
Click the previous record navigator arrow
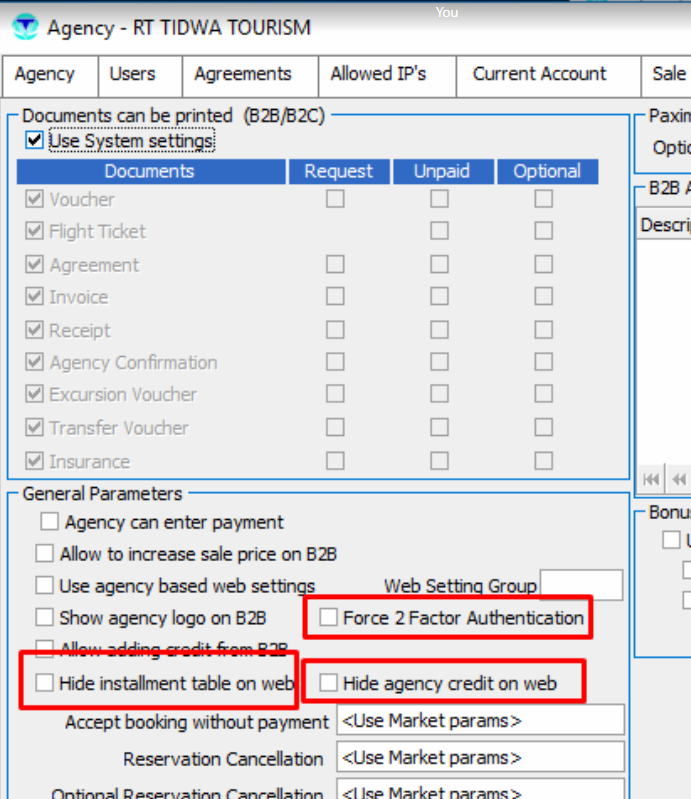click(x=678, y=479)
